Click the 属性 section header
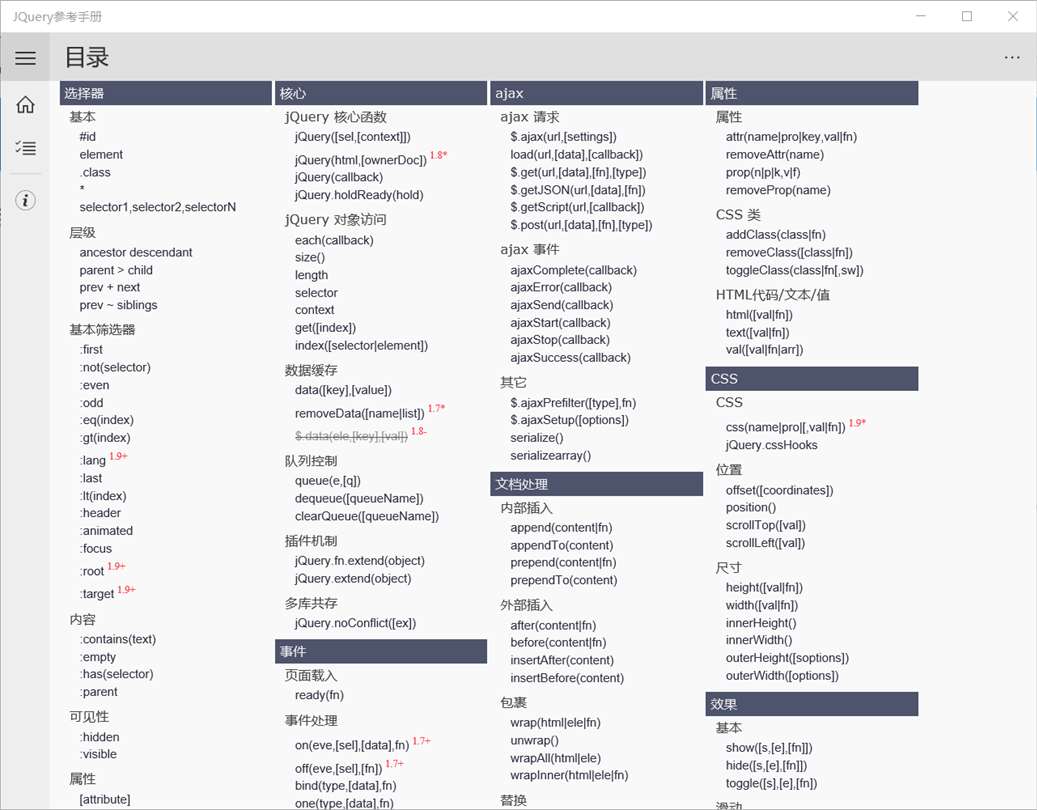Image resolution: width=1037 pixels, height=810 pixels. click(812, 93)
